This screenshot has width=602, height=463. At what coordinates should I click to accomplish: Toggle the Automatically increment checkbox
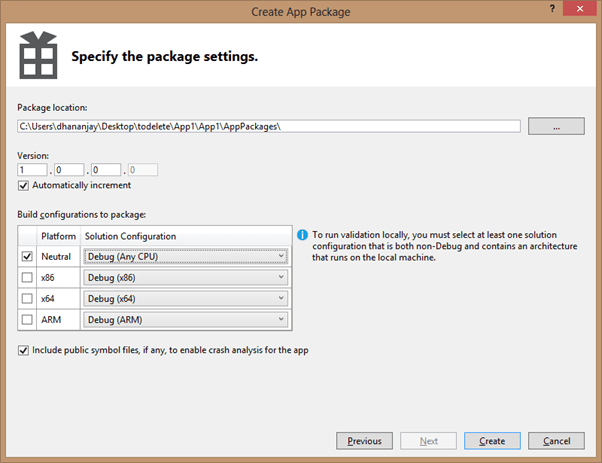[24, 185]
